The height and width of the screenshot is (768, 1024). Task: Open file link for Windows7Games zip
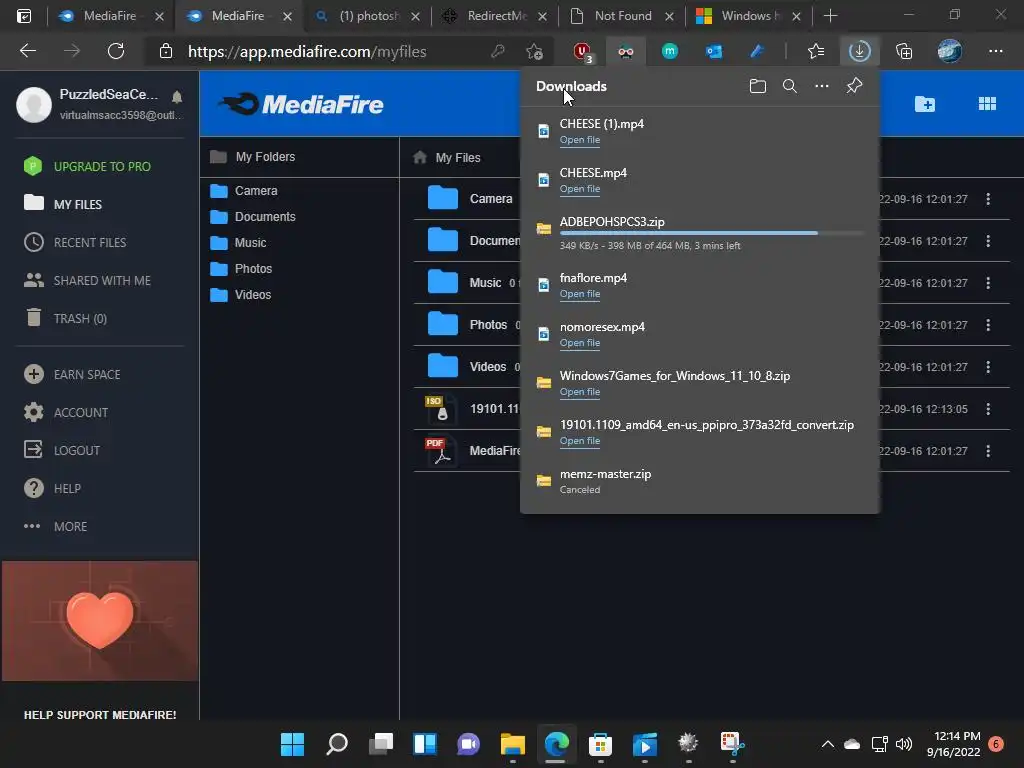pos(579,392)
